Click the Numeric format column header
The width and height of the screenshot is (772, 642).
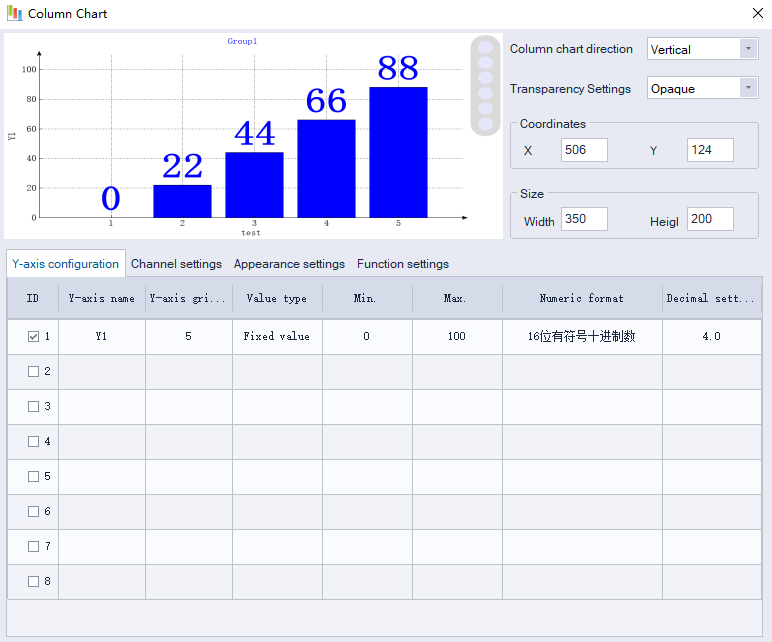click(x=582, y=298)
